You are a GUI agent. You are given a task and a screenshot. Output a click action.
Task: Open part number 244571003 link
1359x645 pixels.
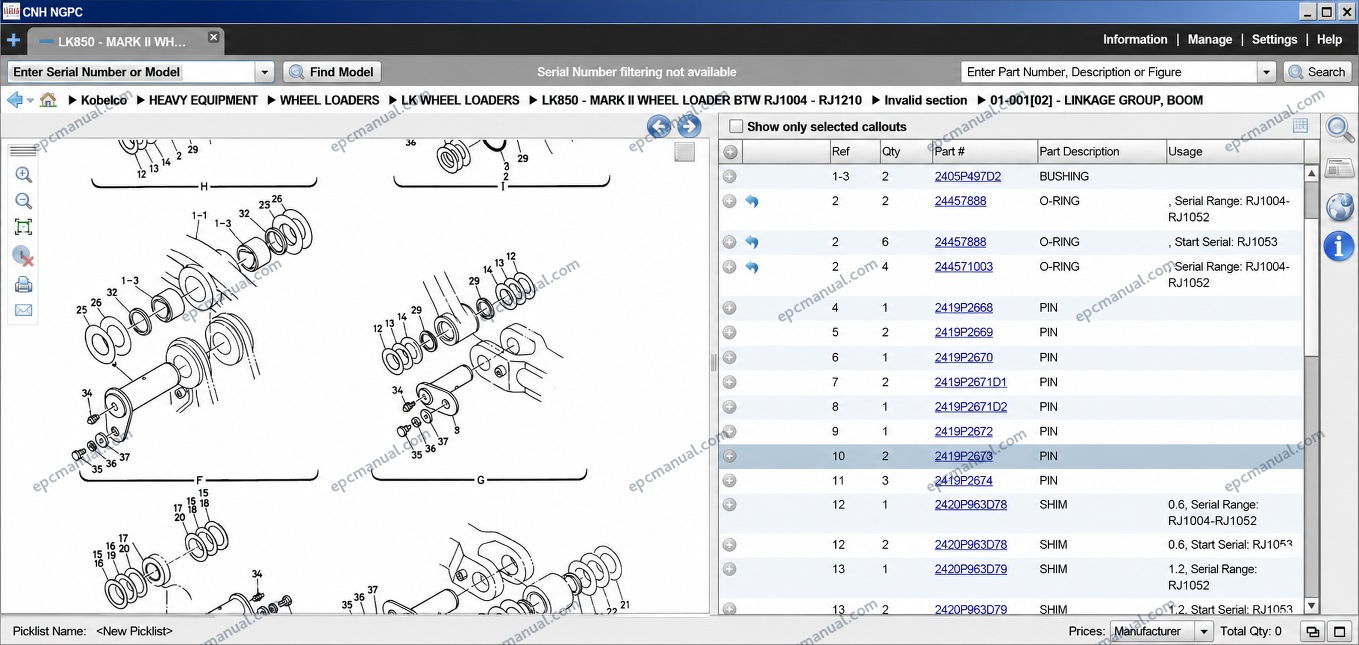tap(963, 267)
